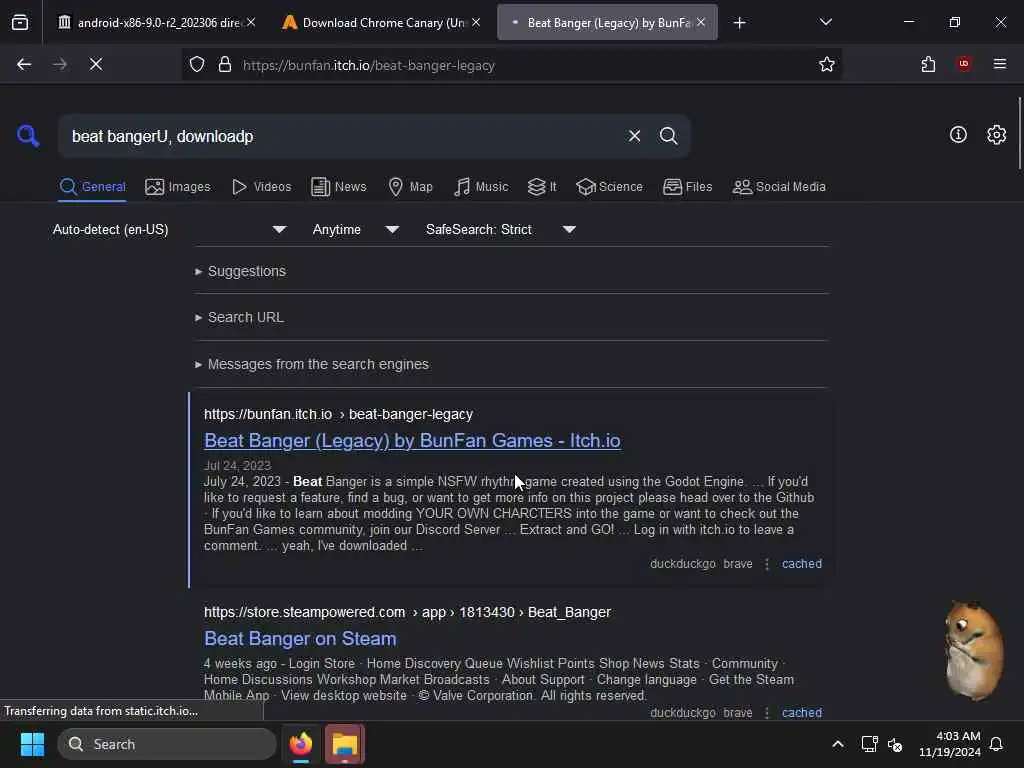Open Firefox application hamburger menu
Image resolution: width=1024 pixels, height=768 pixels.
pos(999,63)
